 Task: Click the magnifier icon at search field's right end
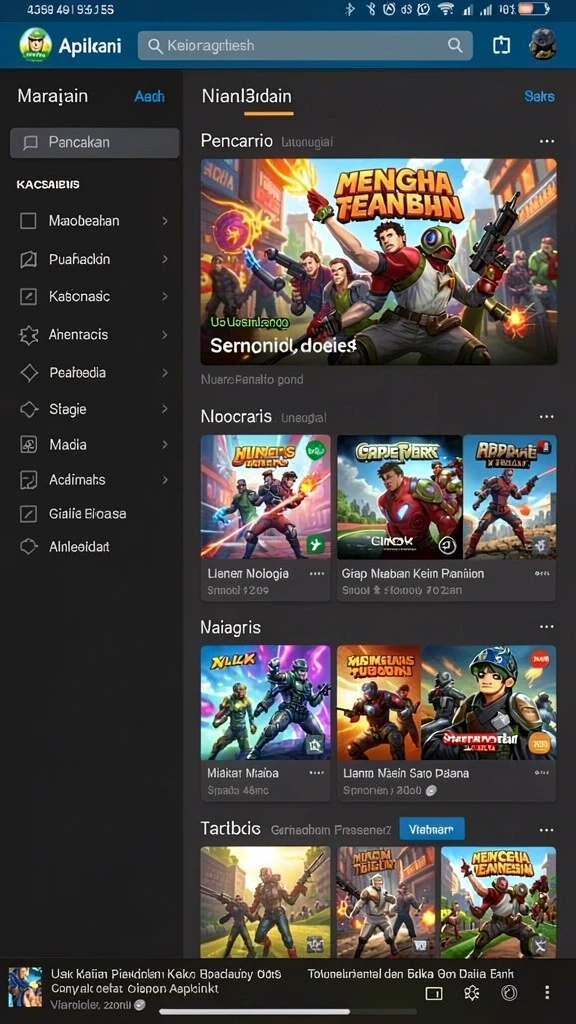coord(455,46)
